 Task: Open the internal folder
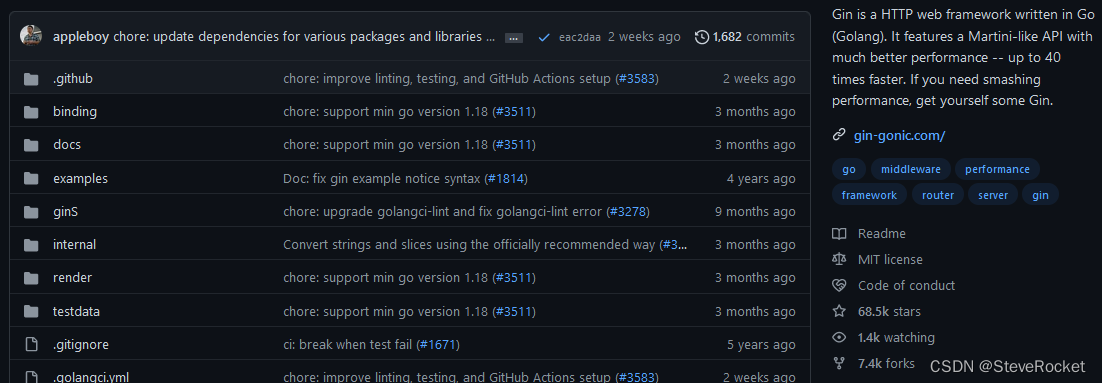click(x=74, y=245)
